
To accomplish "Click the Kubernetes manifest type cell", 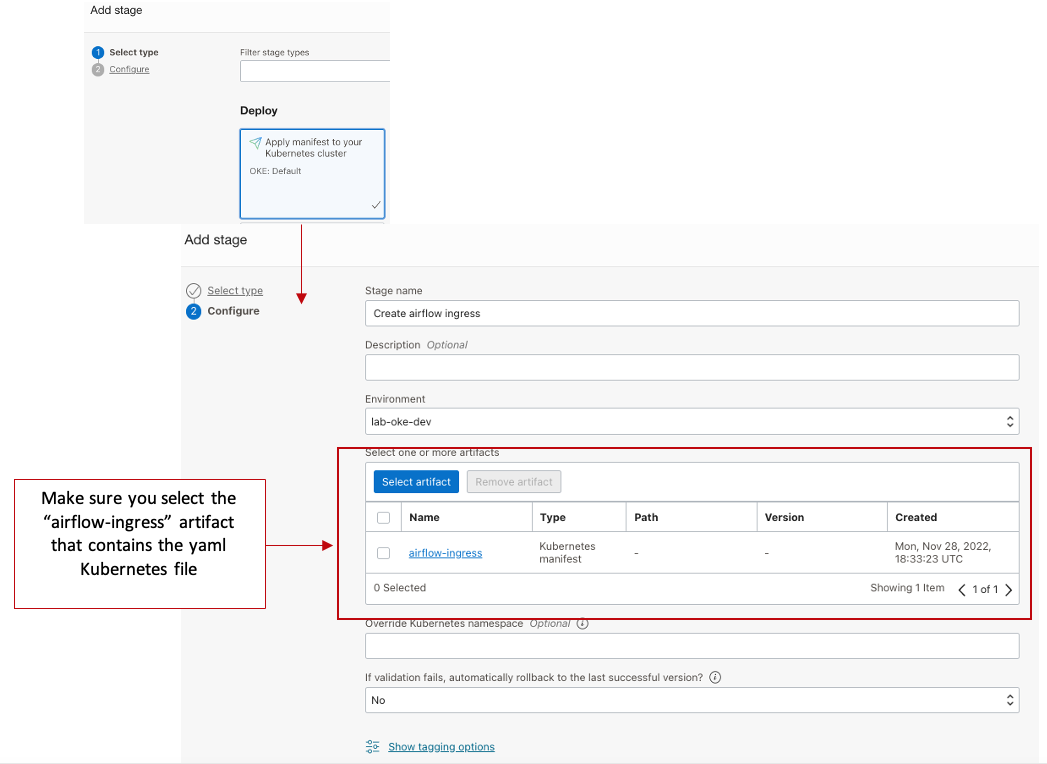I will pyautogui.click(x=567, y=552).
